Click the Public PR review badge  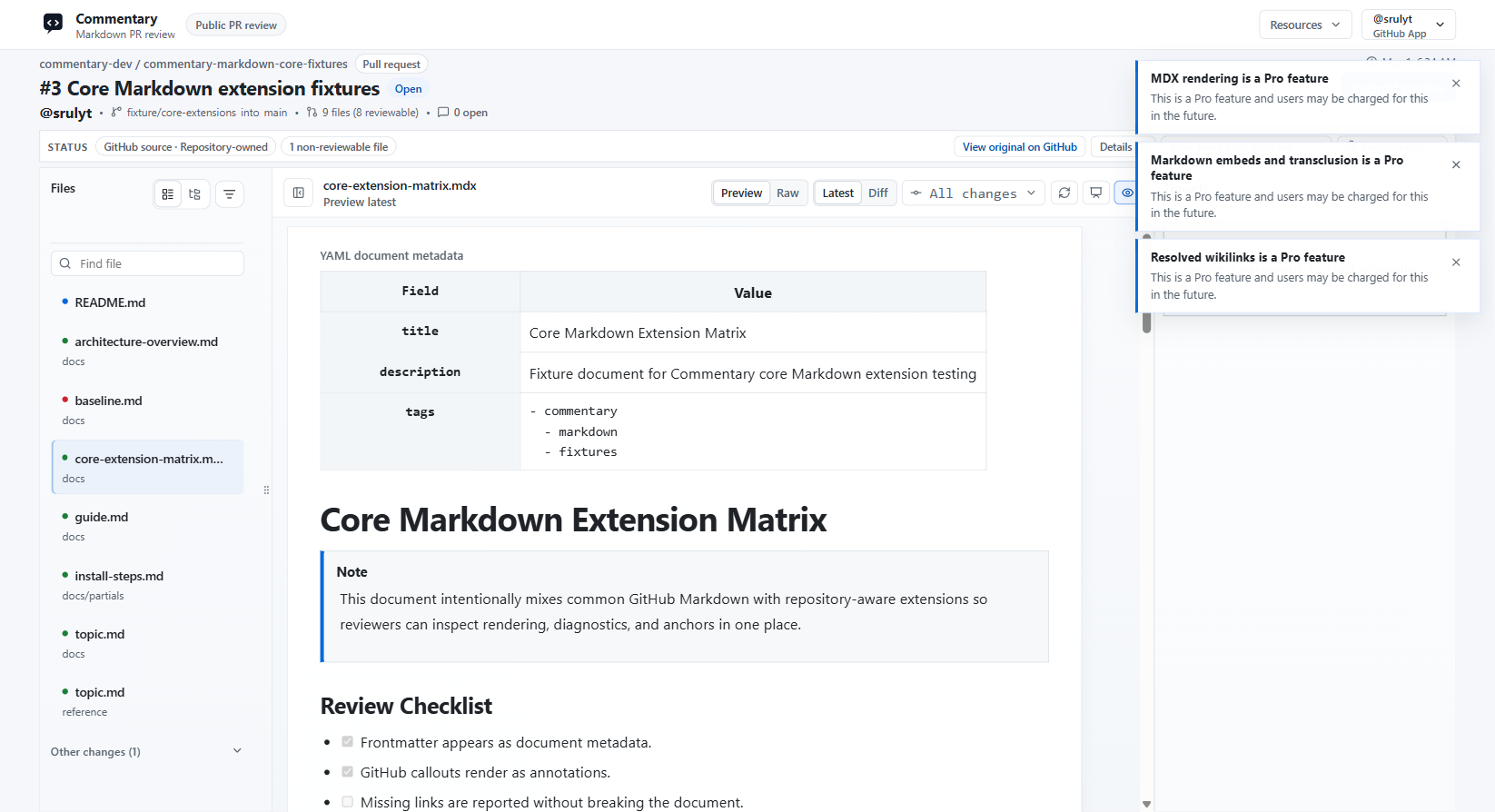[236, 25]
